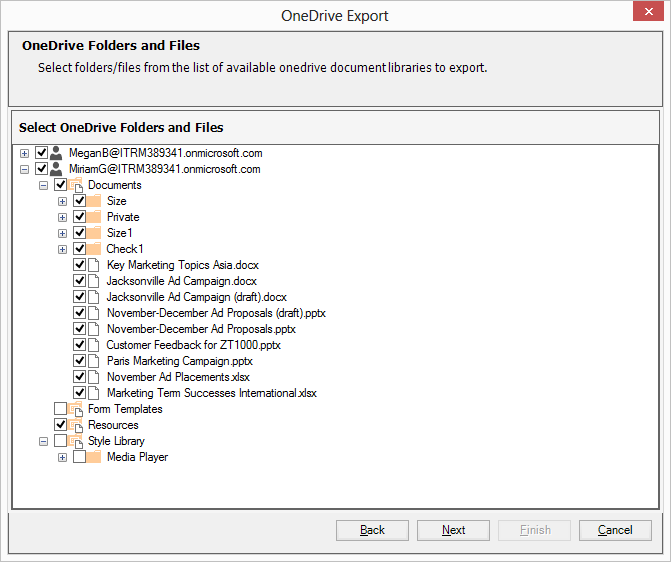Click the Style Library icon
This screenshot has width=671, height=562.
pos(75,441)
